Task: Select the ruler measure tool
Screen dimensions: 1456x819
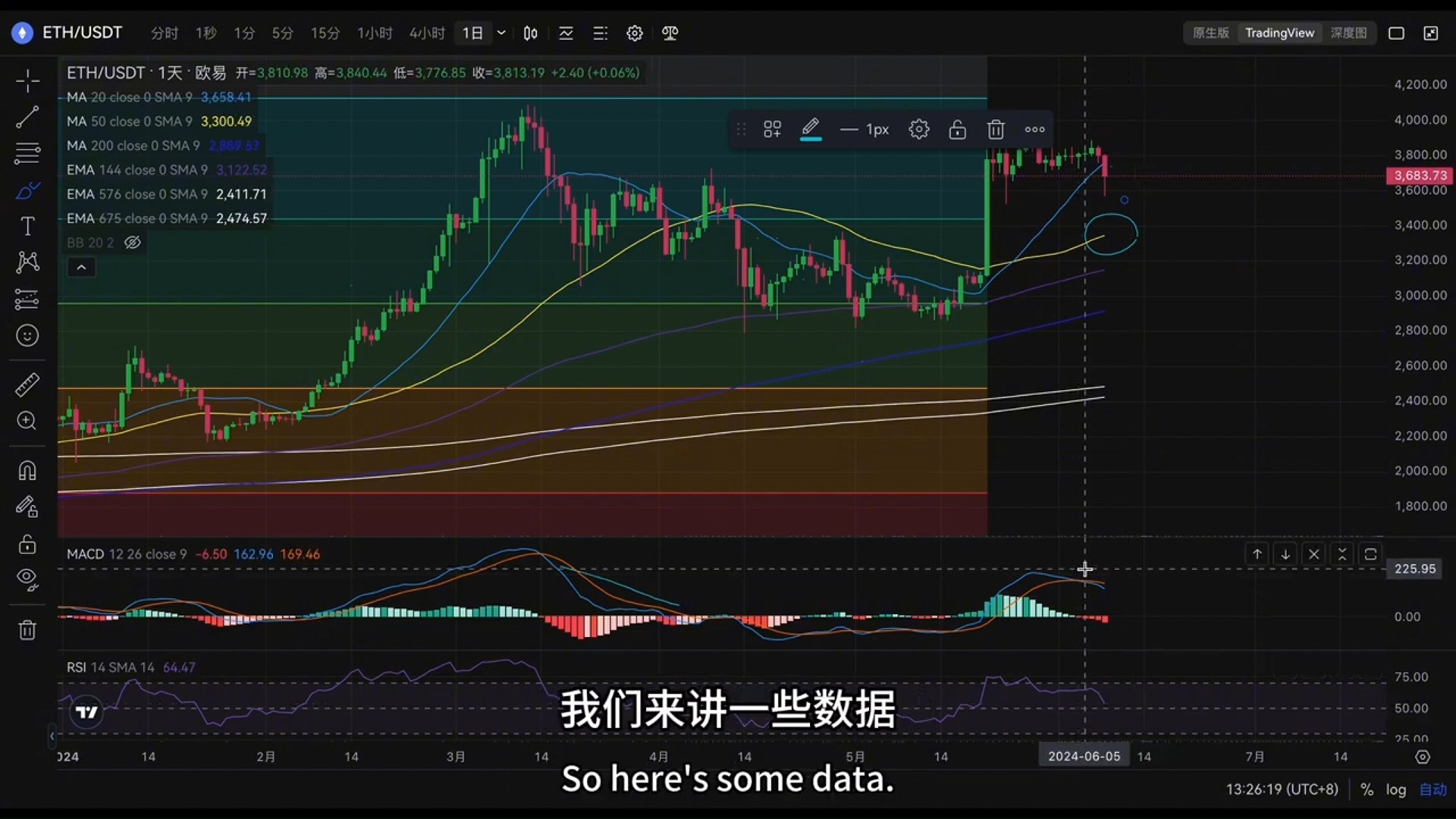Action: point(27,384)
